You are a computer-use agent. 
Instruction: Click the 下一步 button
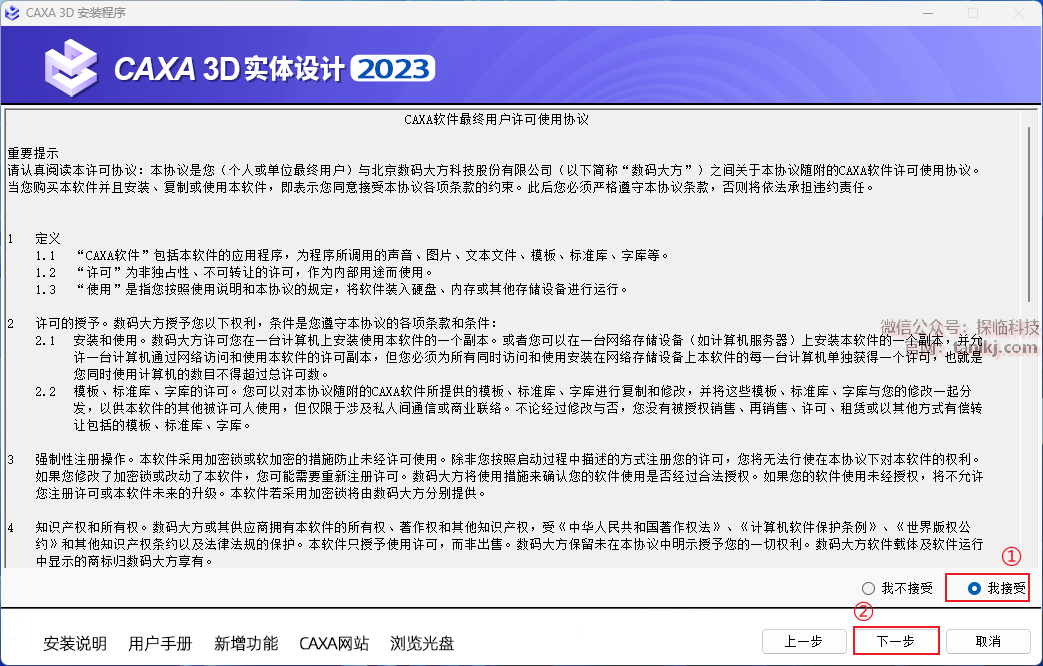pos(895,641)
